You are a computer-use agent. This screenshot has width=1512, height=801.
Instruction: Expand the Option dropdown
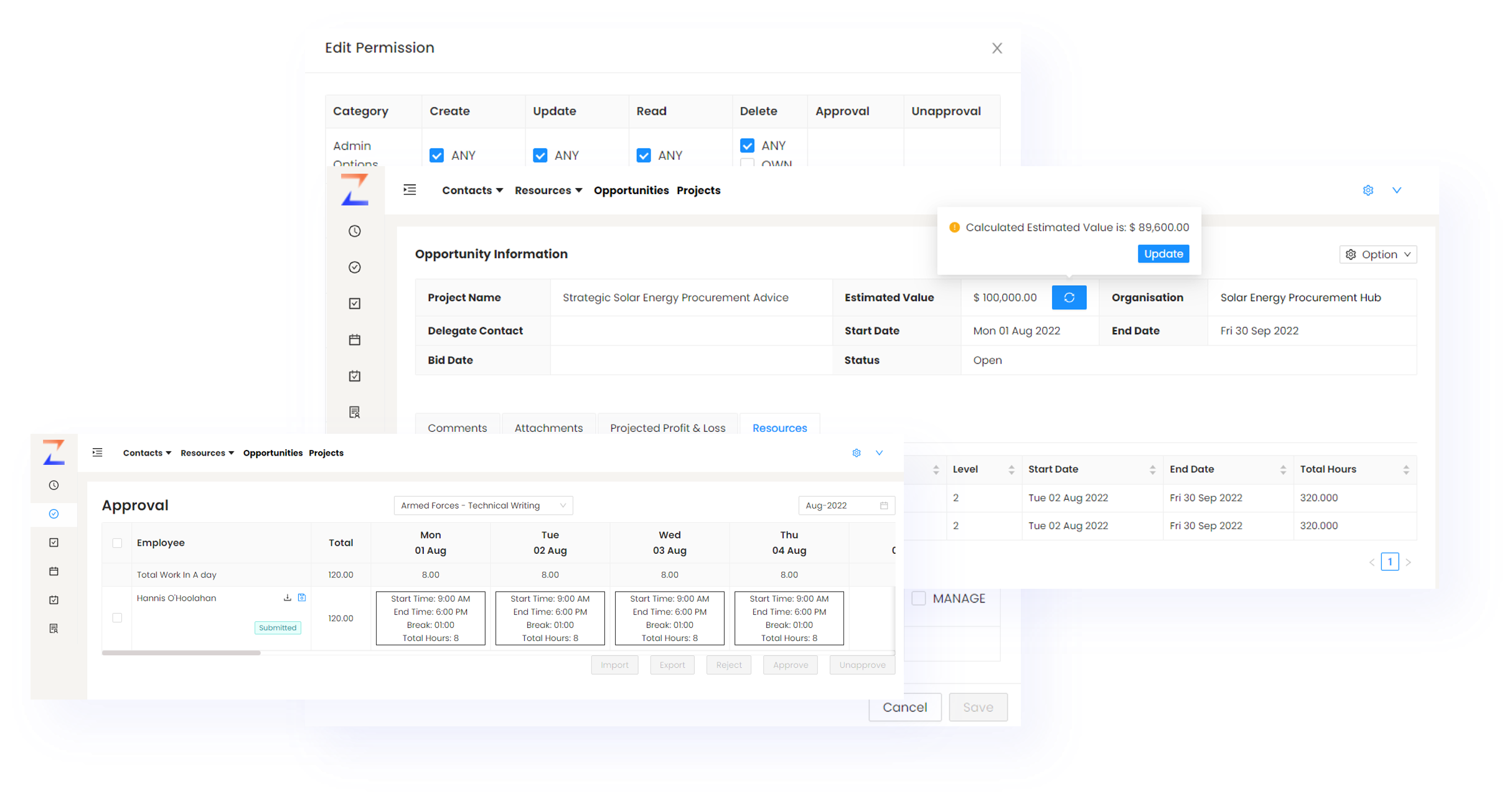1378,255
